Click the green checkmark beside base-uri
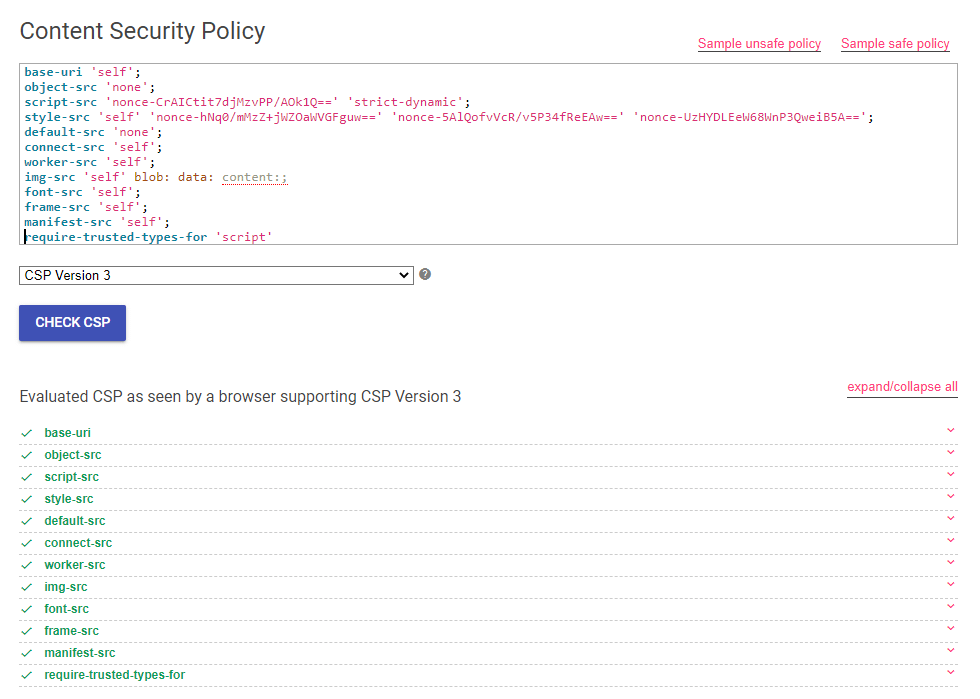The height and width of the screenshot is (699, 980). coord(26,432)
